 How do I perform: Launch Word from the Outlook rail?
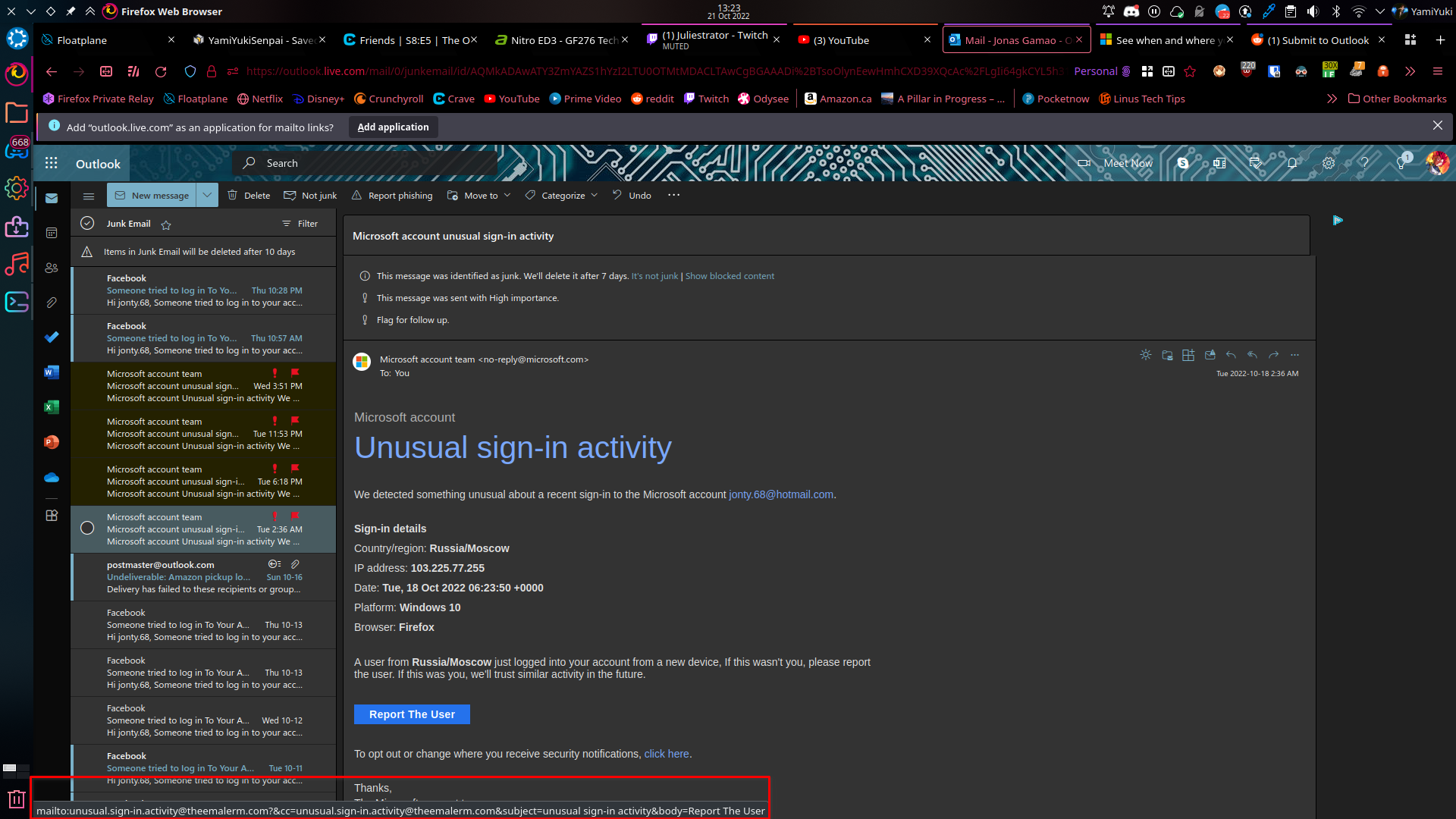click(52, 372)
